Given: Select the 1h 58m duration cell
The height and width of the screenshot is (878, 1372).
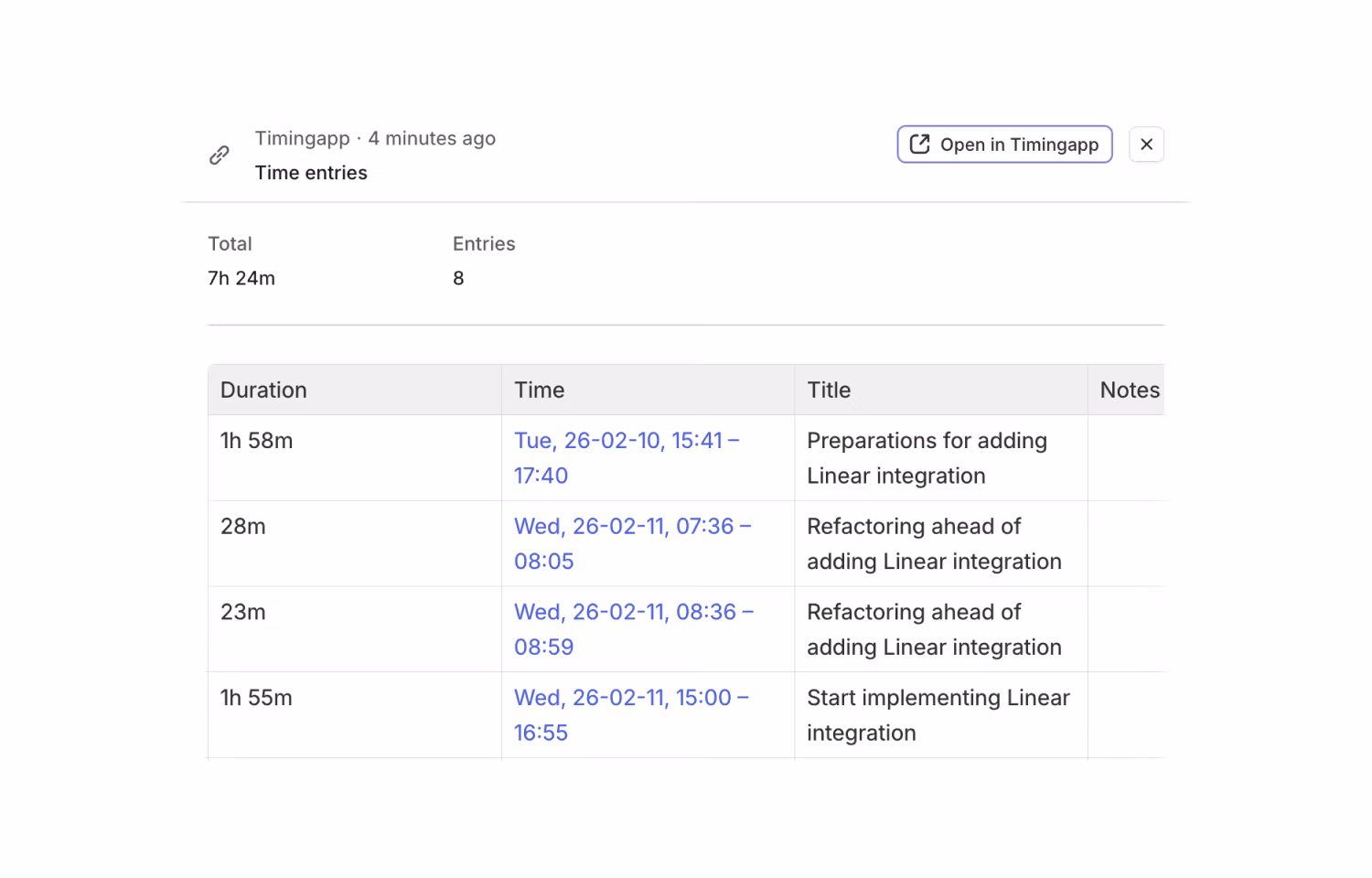Looking at the screenshot, I should [x=257, y=441].
